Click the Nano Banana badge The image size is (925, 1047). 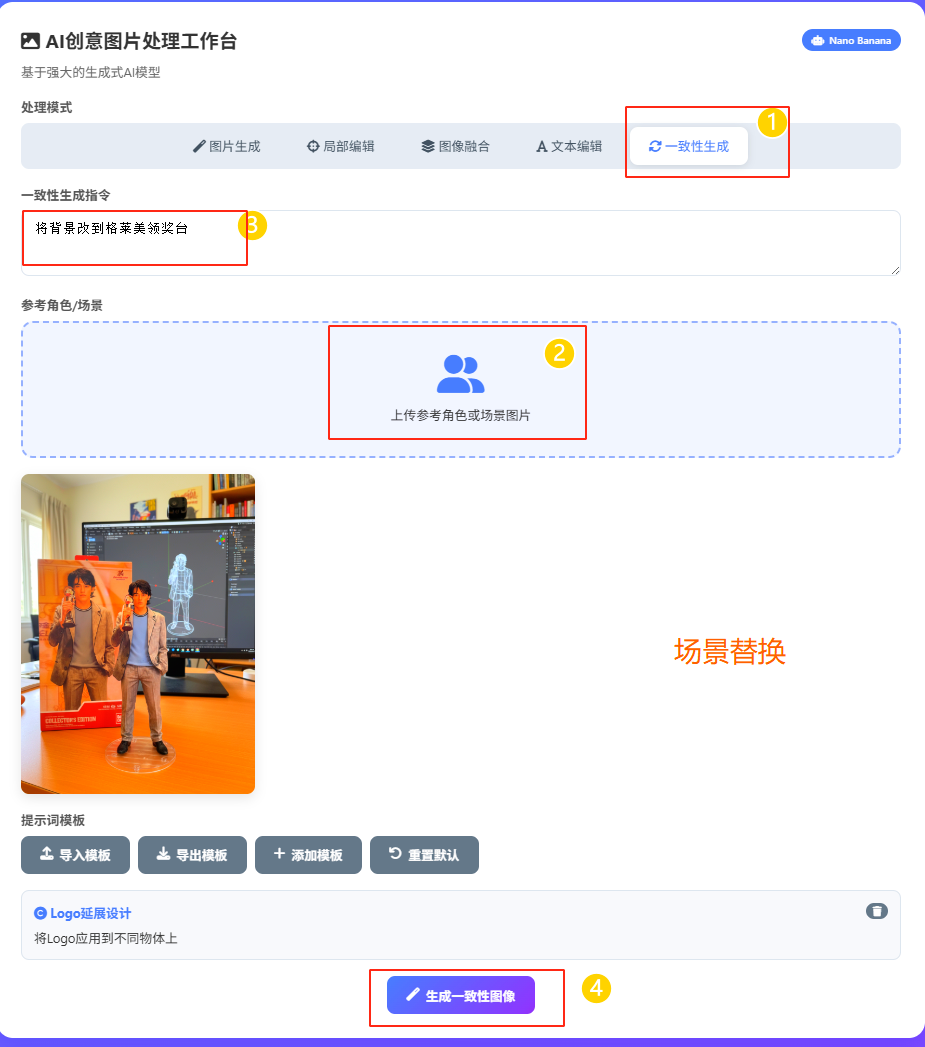coord(851,40)
